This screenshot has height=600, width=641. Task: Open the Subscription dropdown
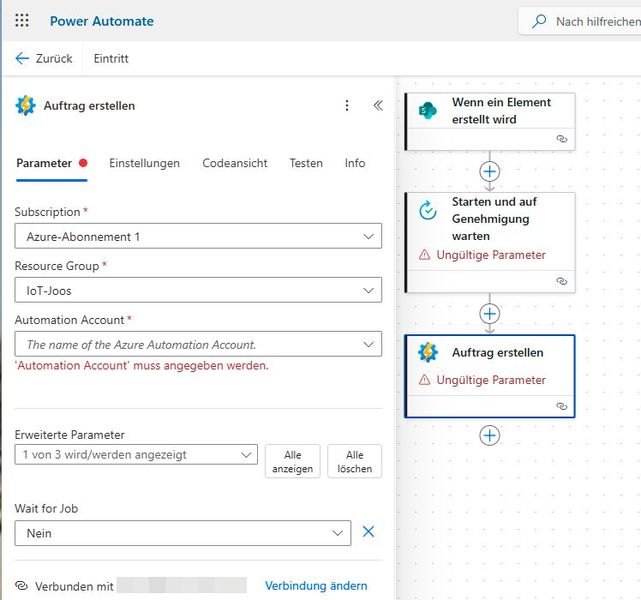click(x=198, y=236)
